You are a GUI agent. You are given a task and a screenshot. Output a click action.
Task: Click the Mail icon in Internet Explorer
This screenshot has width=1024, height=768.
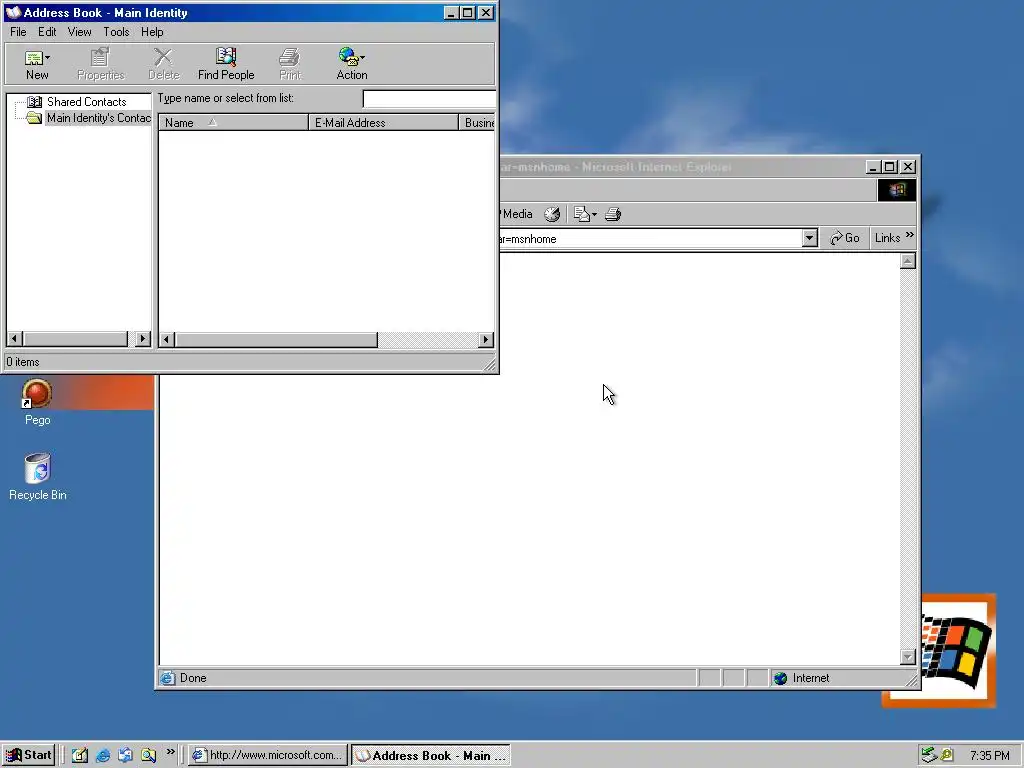coord(581,214)
